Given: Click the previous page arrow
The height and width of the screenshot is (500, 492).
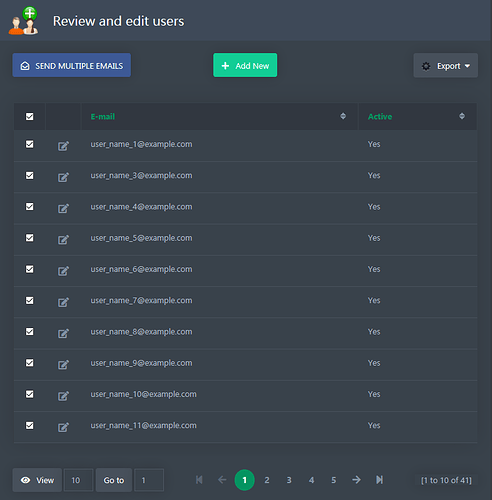Looking at the screenshot, I should click(222, 480).
